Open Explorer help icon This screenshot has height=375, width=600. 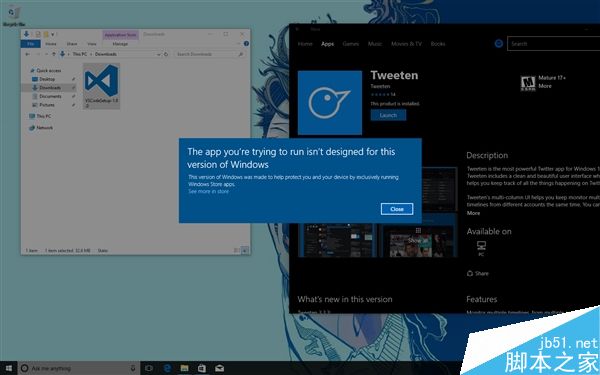point(246,44)
